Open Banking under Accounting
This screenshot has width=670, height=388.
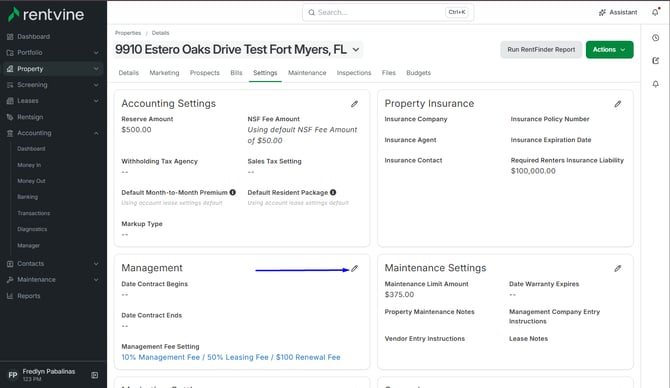pos(27,197)
